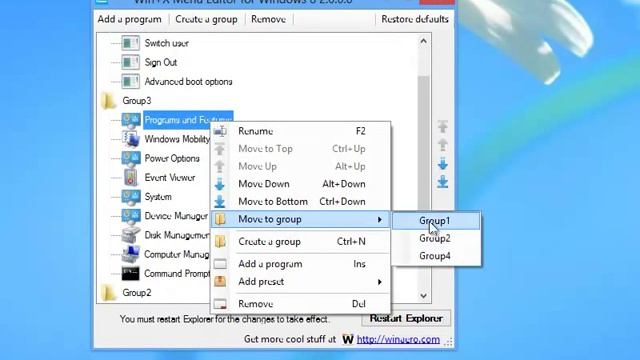
Task: Click the Windows Mobility item icon
Action: point(131,139)
